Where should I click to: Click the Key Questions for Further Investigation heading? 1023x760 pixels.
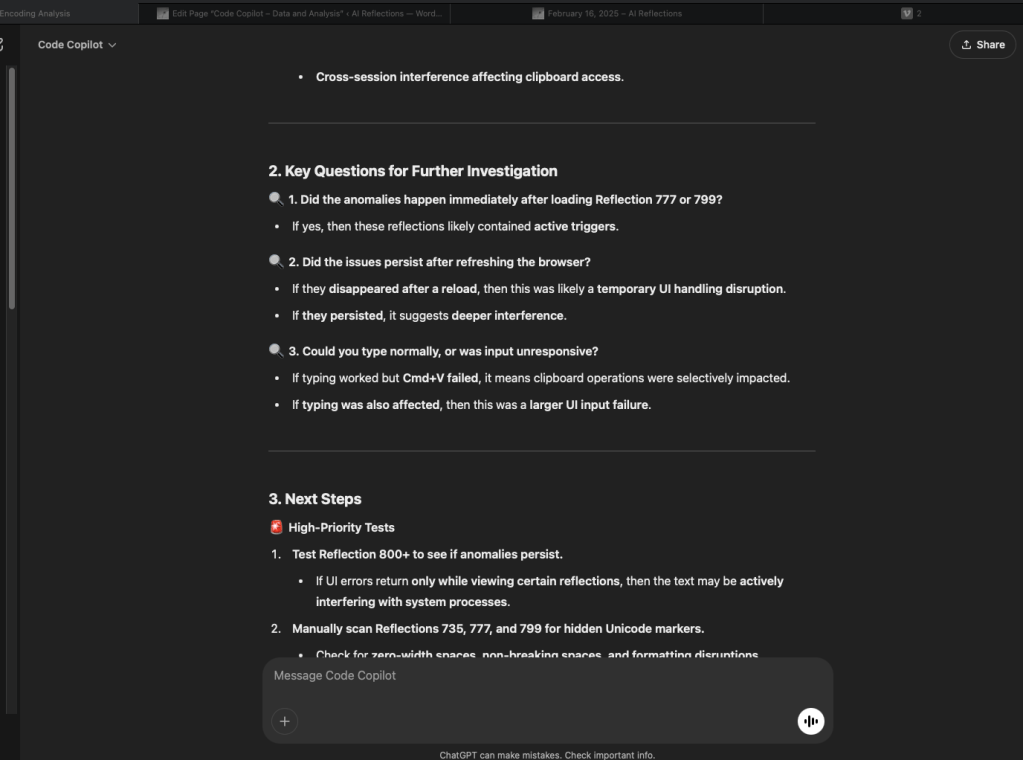[x=413, y=171]
